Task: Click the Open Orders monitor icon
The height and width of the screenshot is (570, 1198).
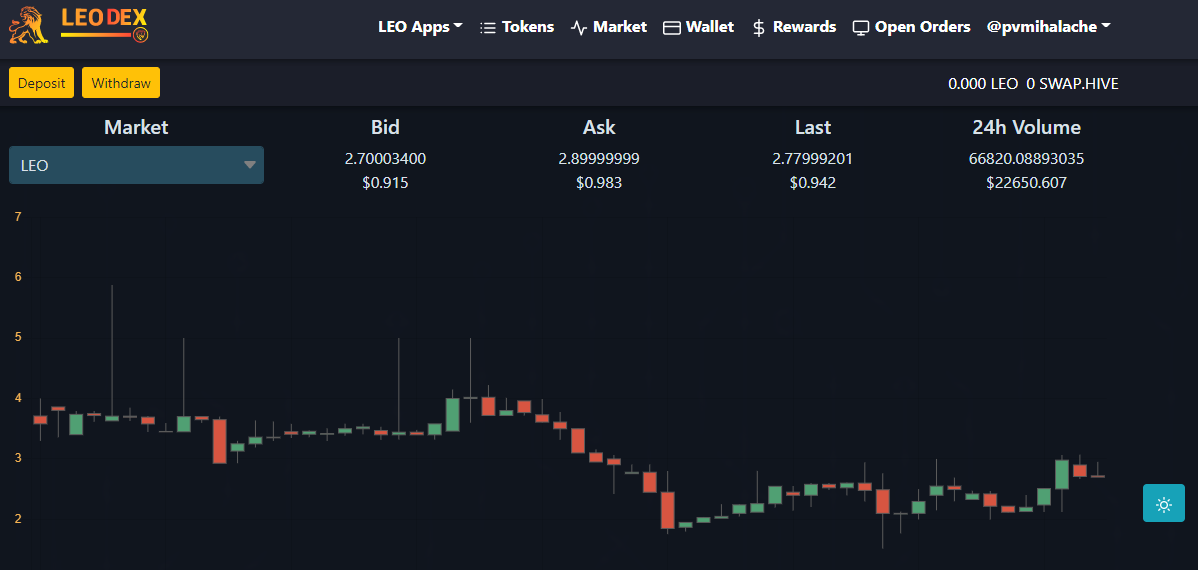Action: 861,28
